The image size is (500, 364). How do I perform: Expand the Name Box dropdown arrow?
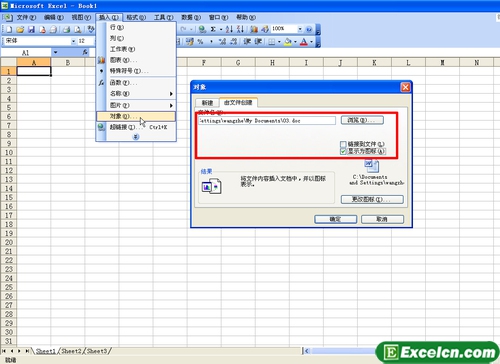click(55, 52)
